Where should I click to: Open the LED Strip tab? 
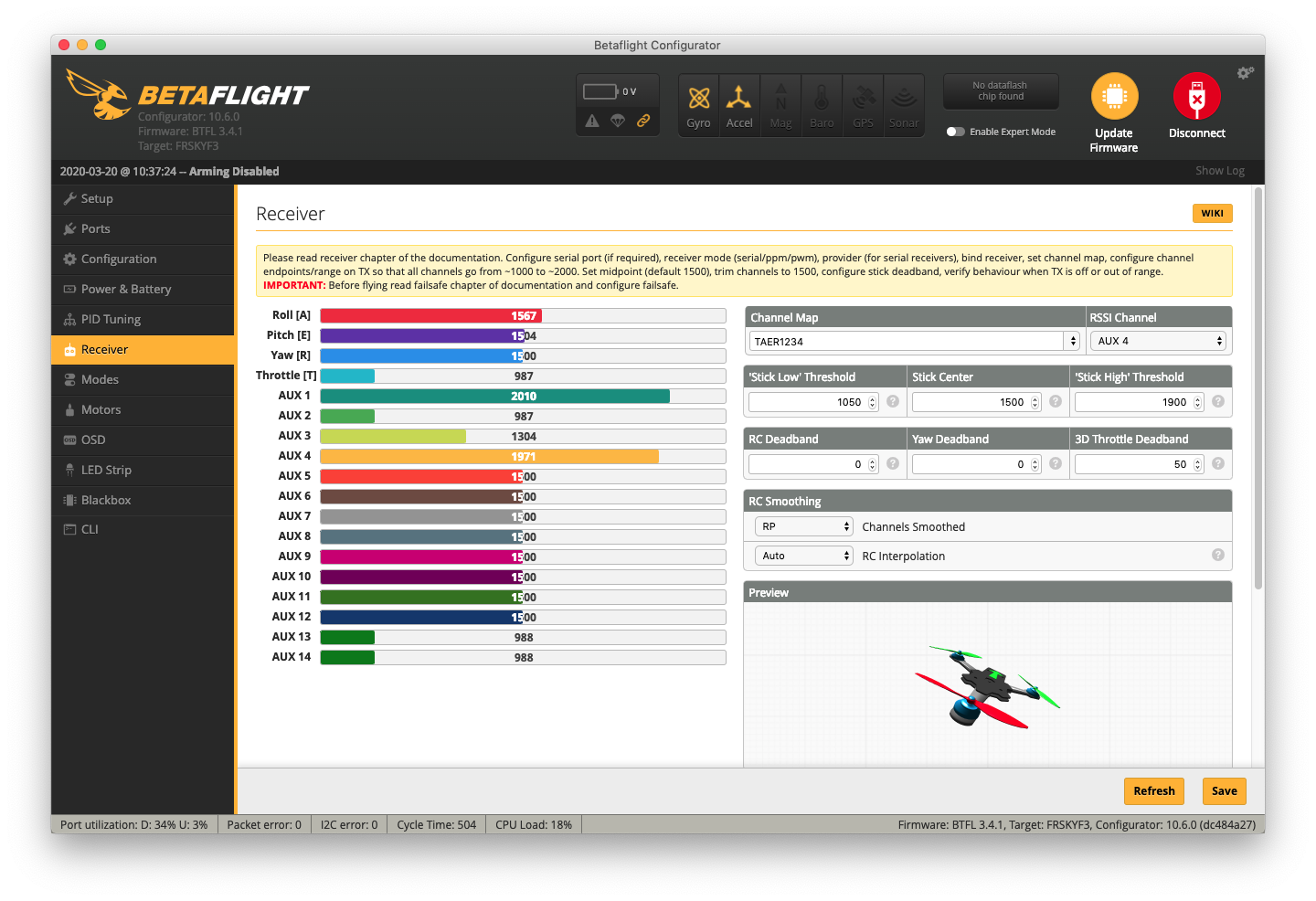(x=143, y=470)
